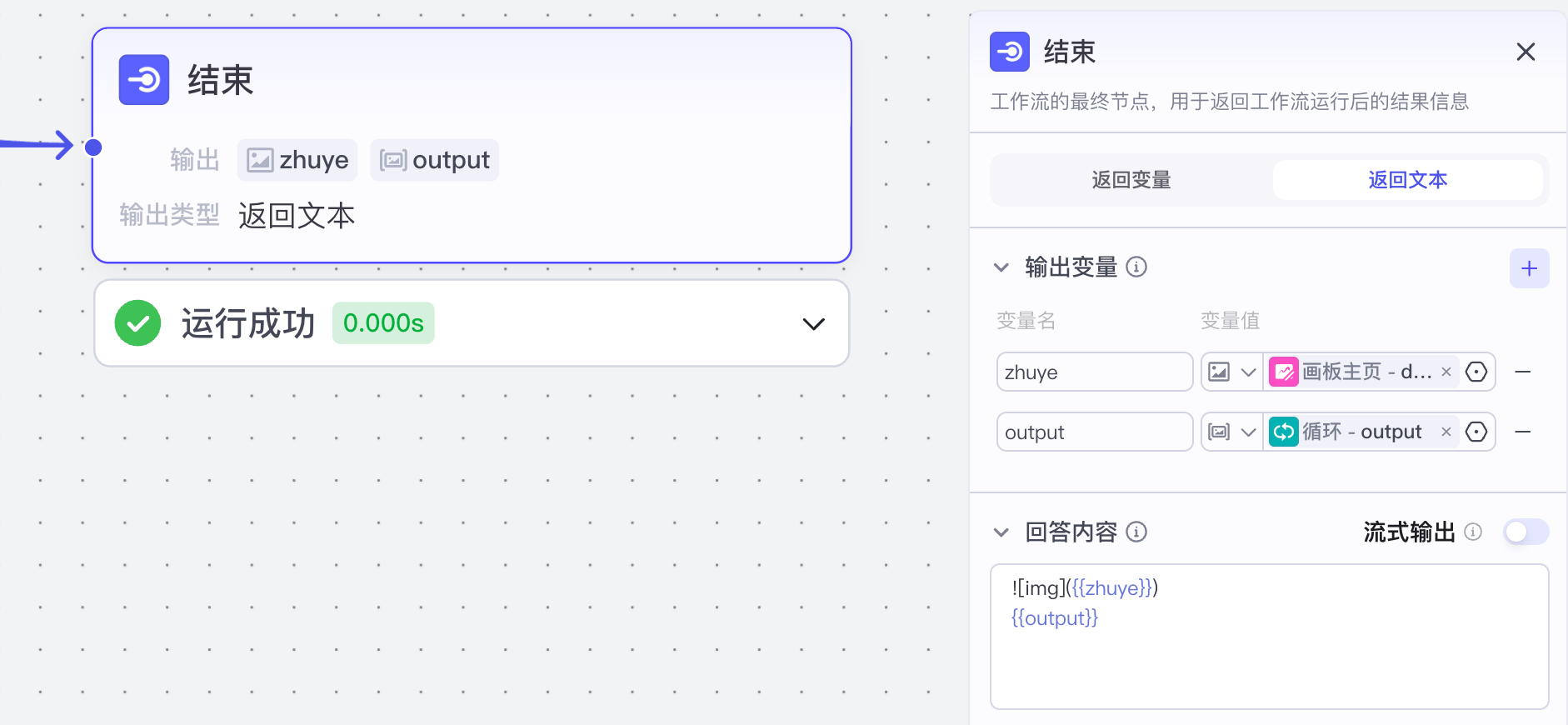The image size is (1568, 725).
Task: Click the zhuye image tag in the End node
Action: point(297,159)
